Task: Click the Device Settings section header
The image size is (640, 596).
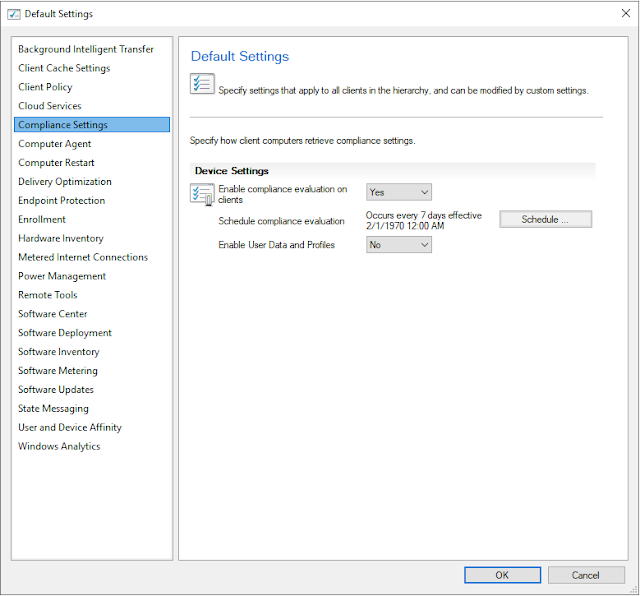Action: pyautogui.click(x=392, y=171)
